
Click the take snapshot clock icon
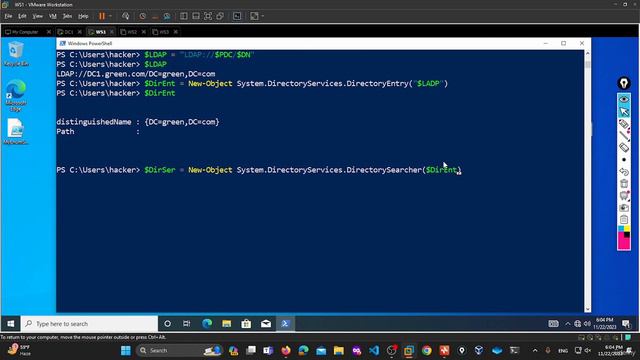(x=142, y=16)
